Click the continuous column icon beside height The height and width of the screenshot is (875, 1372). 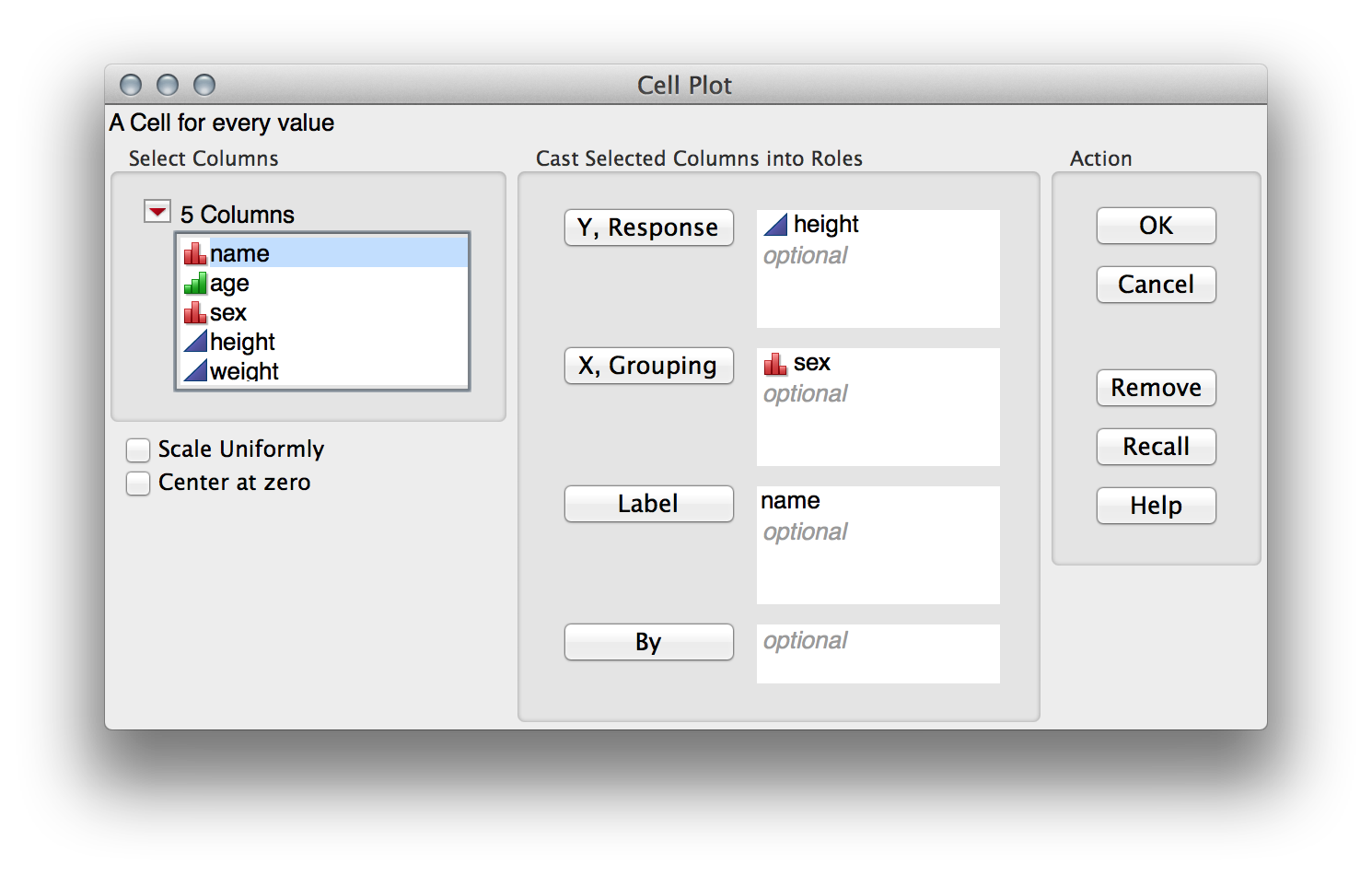coord(195,341)
